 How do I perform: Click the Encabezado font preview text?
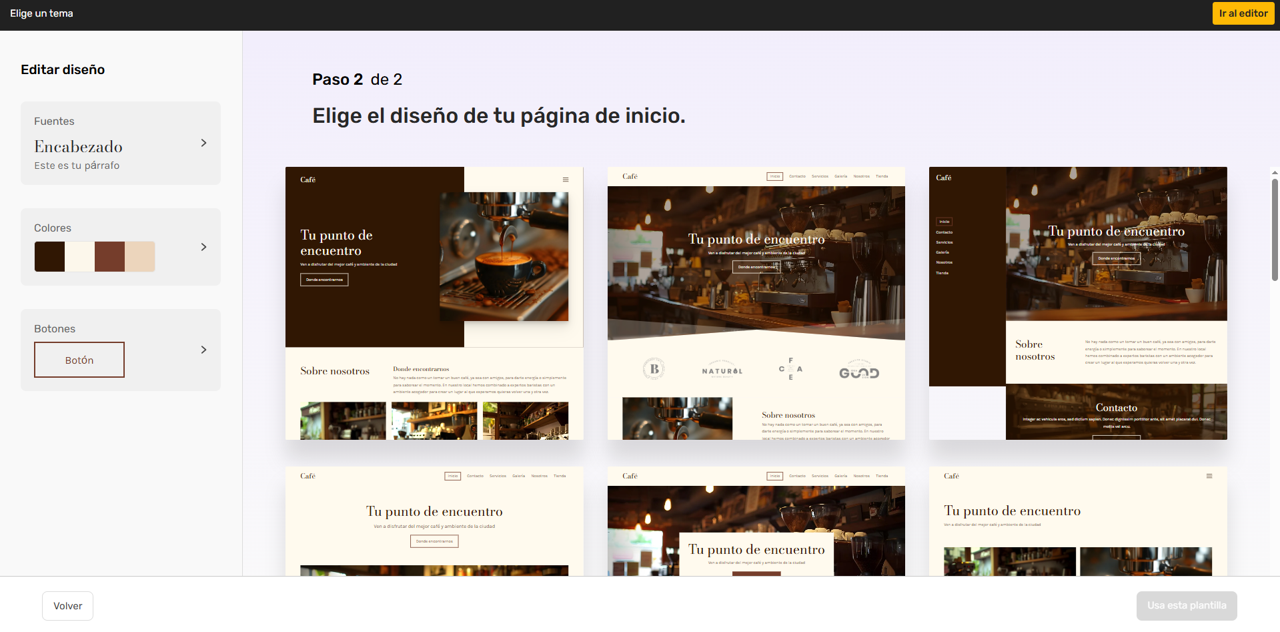(x=78, y=147)
